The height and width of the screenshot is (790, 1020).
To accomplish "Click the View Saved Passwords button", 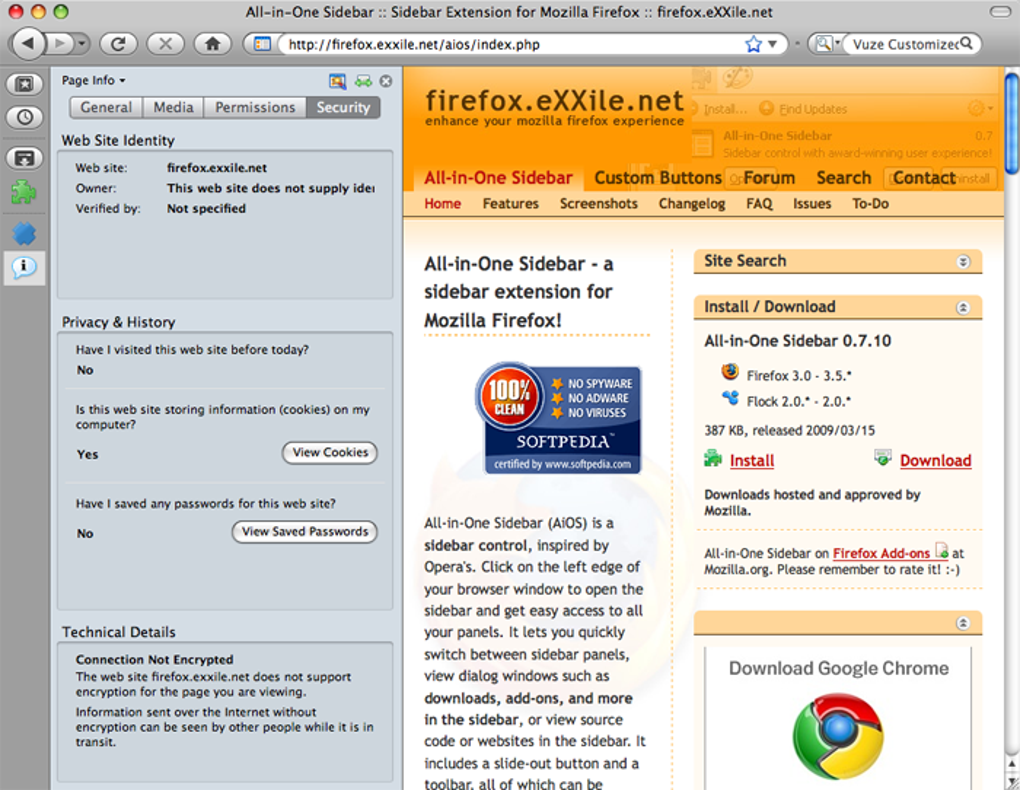I will click(304, 532).
